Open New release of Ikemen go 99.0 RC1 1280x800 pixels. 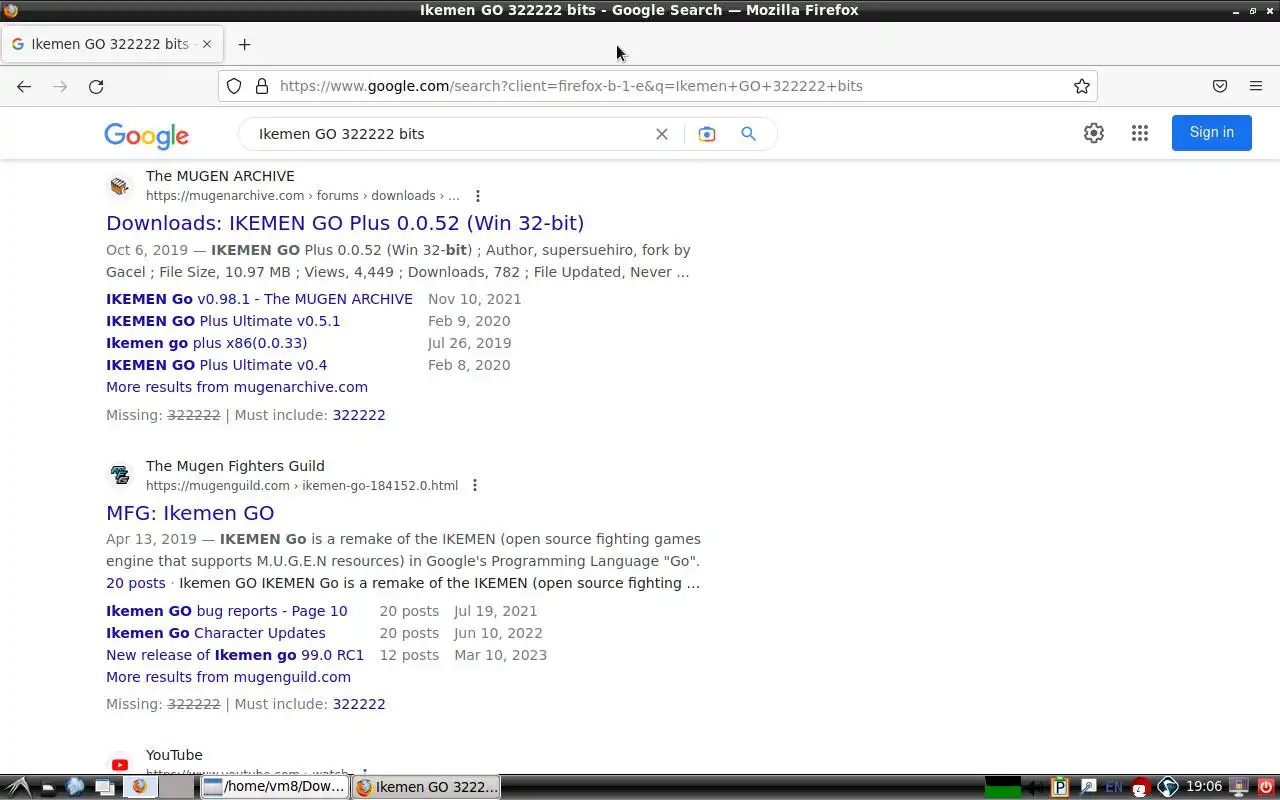click(x=235, y=655)
